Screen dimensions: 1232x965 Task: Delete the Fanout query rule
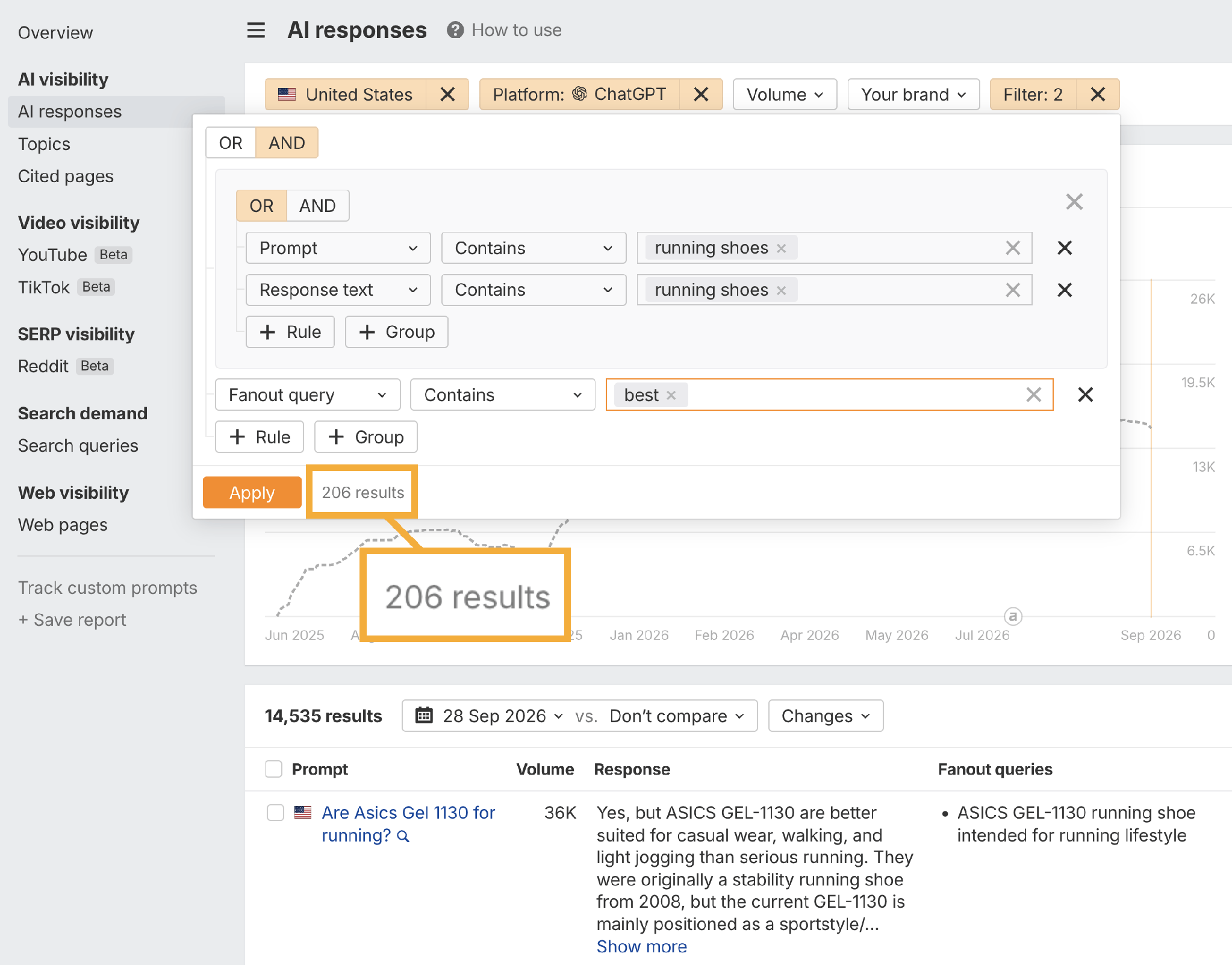[1085, 395]
